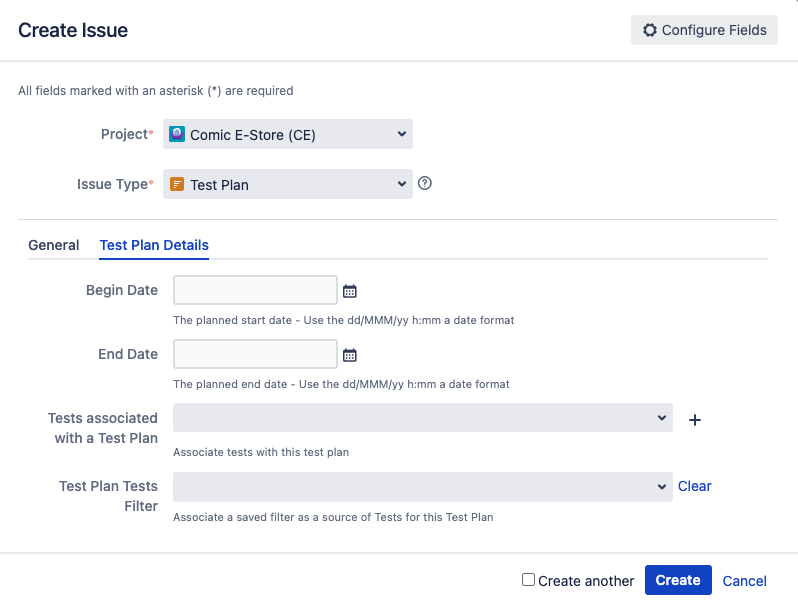Click the Issue Type help question icon
The height and width of the screenshot is (600, 798).
(x=424, y=183)
